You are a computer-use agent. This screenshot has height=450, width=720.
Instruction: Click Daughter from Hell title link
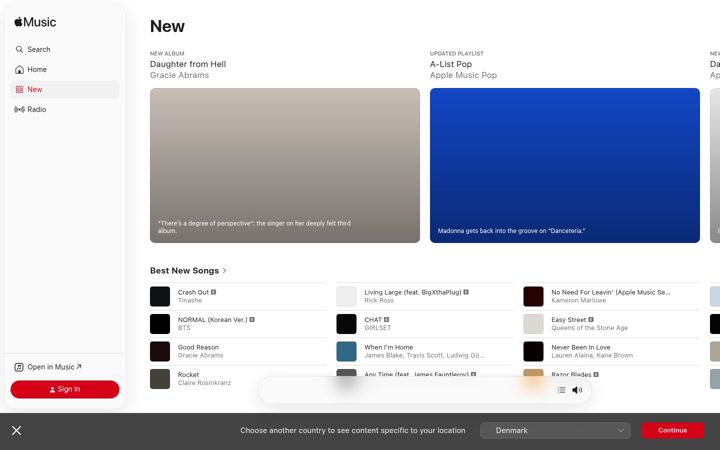pos(188,64)
